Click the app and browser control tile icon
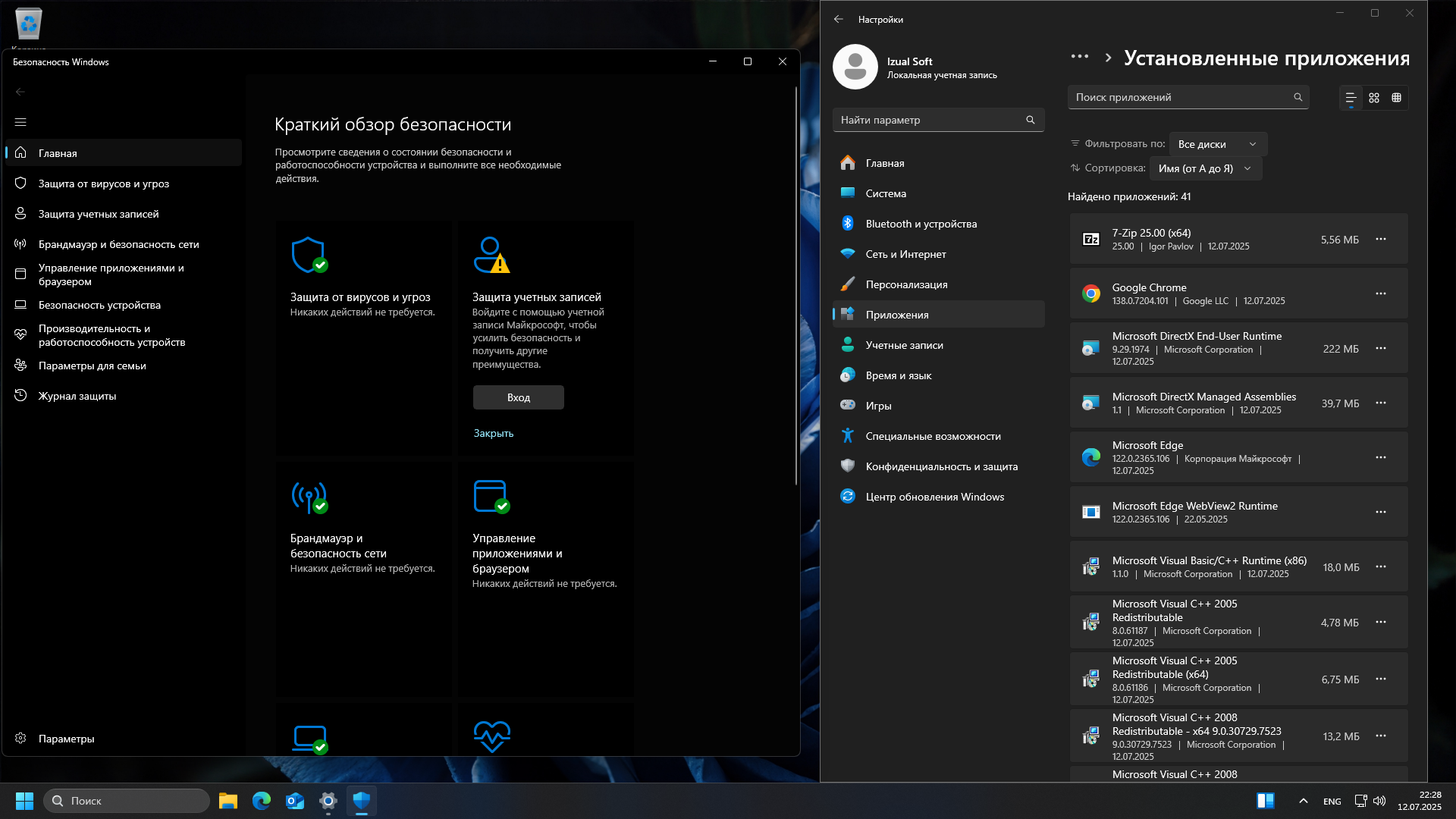1456x819 pixels. 491,497
